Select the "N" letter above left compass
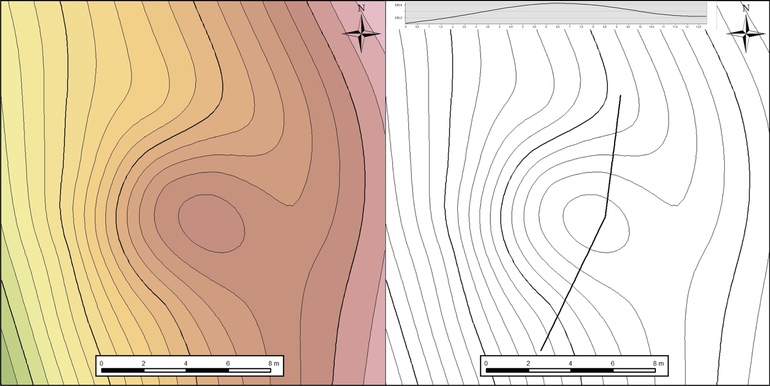 [361, 8]
